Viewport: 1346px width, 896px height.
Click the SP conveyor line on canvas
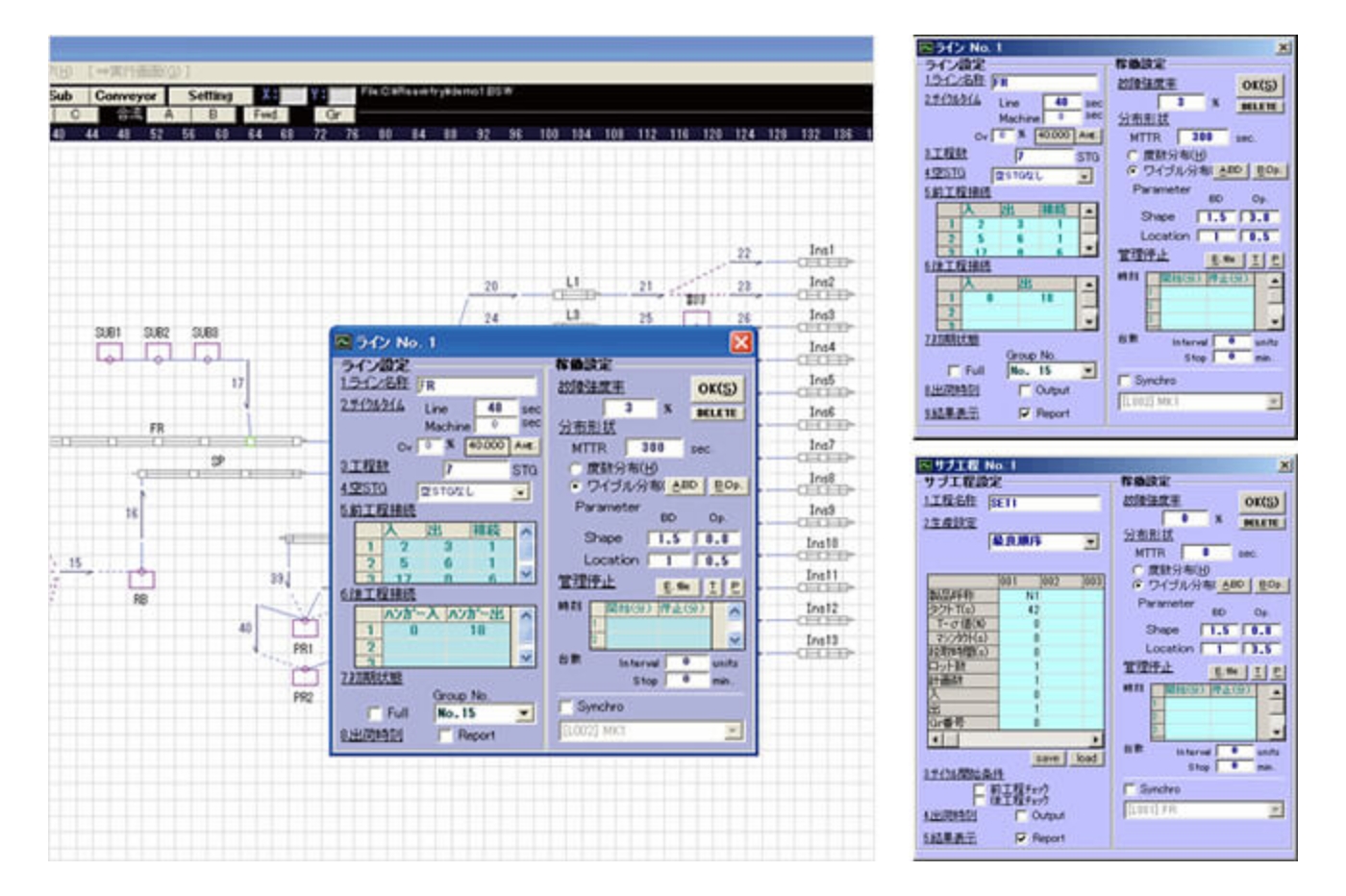(x=221, y=473)
